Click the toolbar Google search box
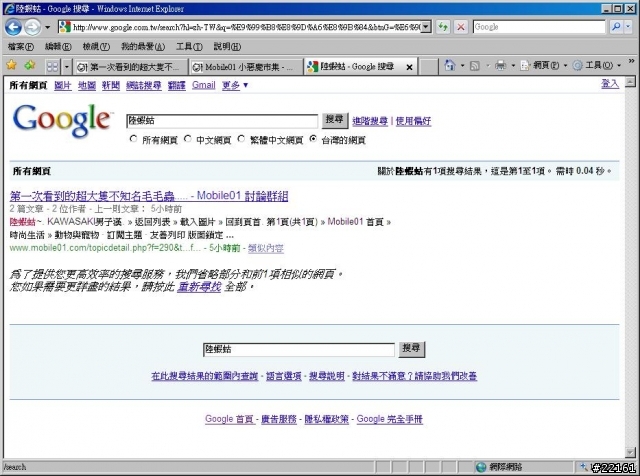Viewport: 640px width, 476px height. click(x=539, y=27)
